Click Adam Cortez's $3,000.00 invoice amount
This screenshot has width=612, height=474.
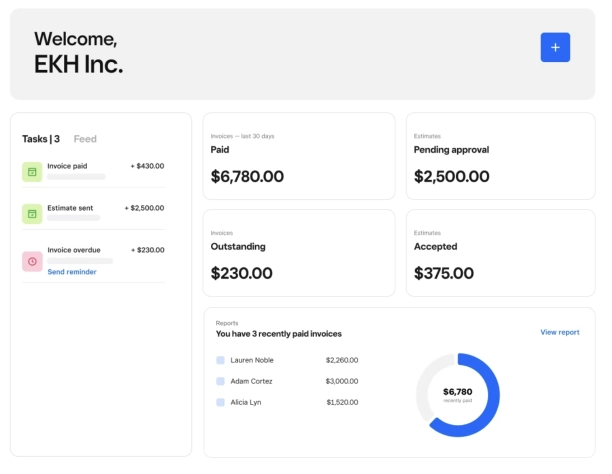tap(341, 381)
